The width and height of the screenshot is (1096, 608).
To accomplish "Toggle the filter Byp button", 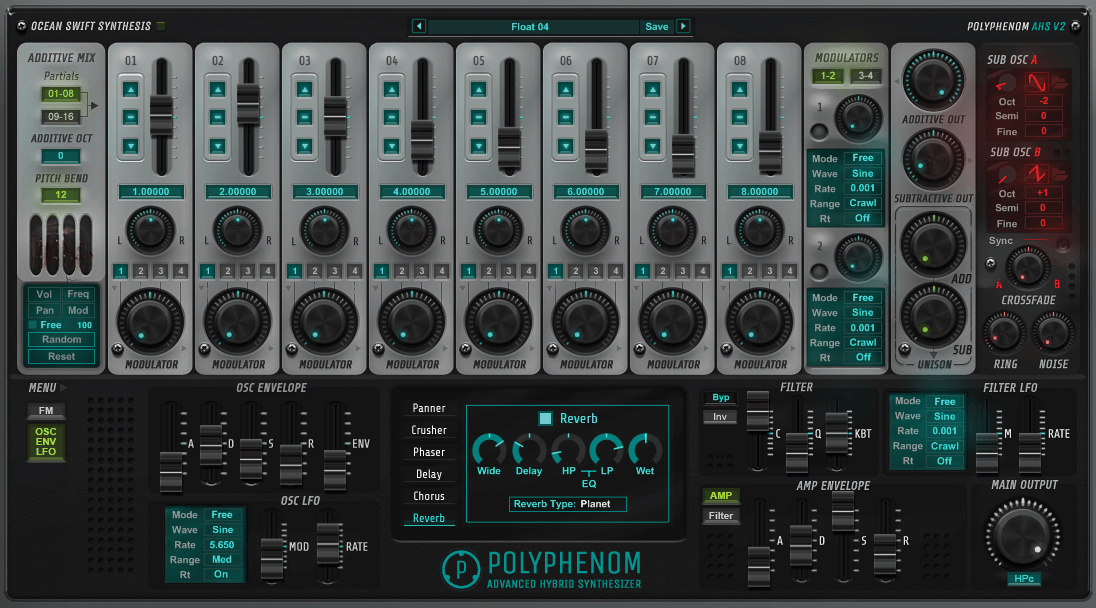I will 721,398.
